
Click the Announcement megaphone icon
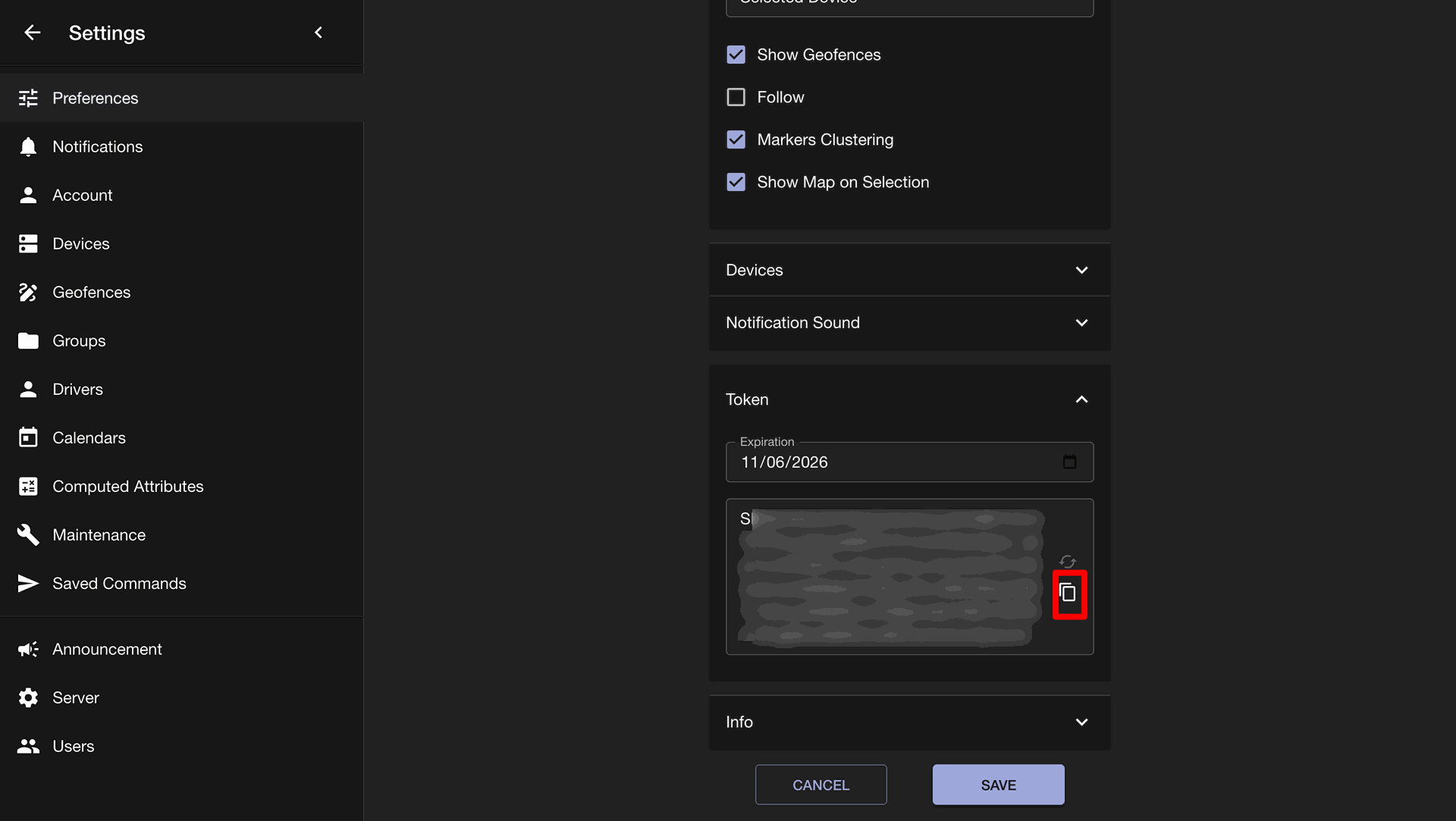point(28,649)
